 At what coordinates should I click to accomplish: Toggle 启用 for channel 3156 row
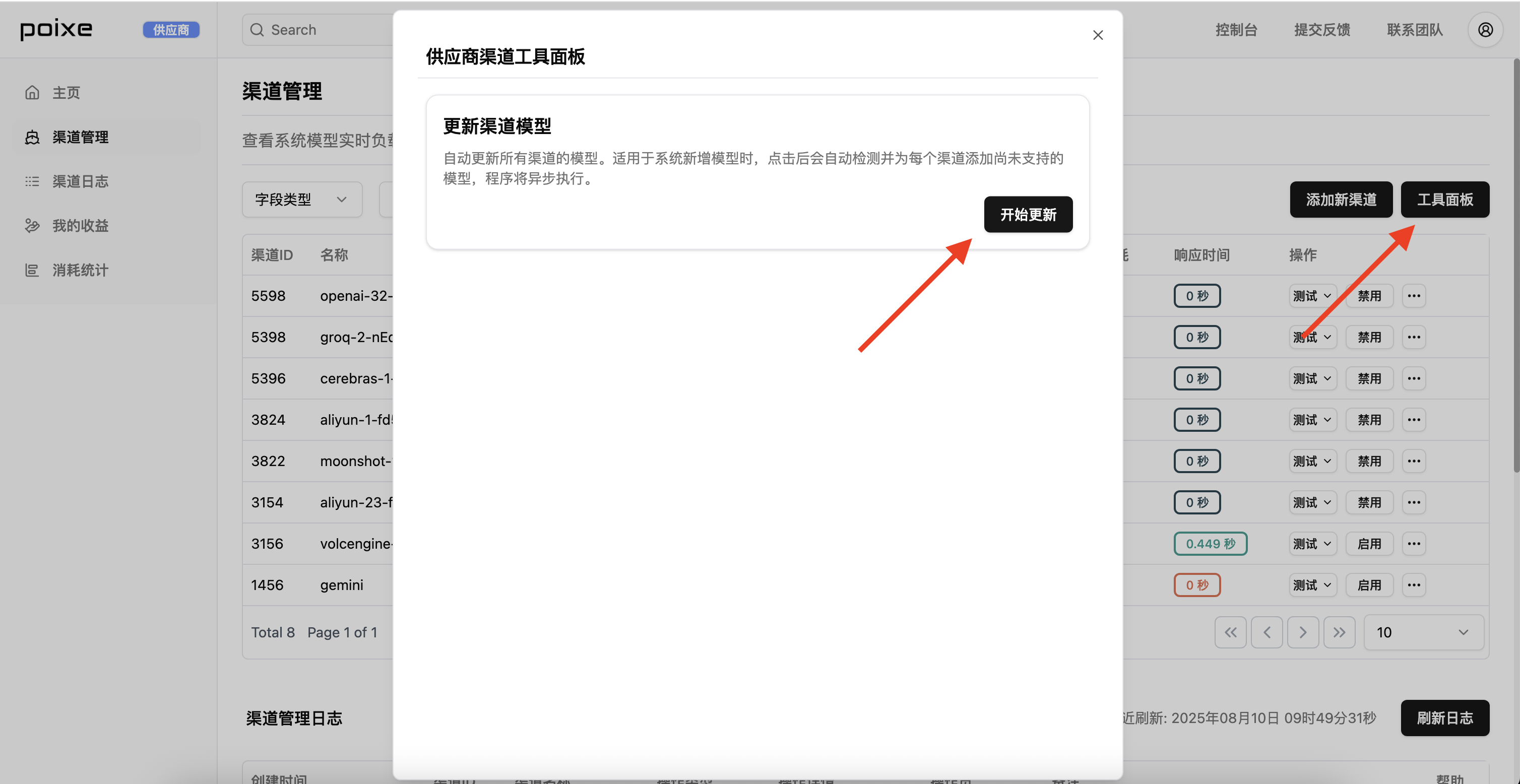[1369, 543]
